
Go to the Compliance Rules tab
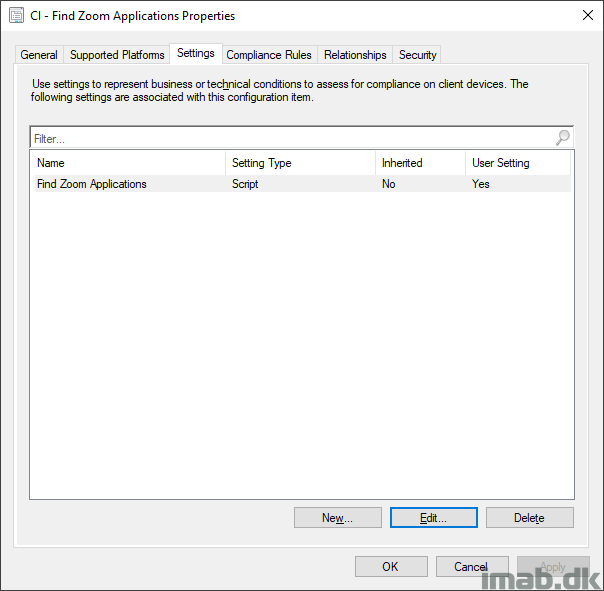pos(269,55)
